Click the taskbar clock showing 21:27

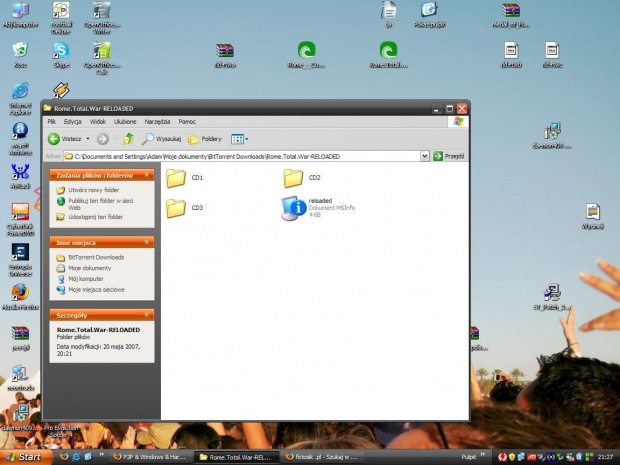(605, 457)
